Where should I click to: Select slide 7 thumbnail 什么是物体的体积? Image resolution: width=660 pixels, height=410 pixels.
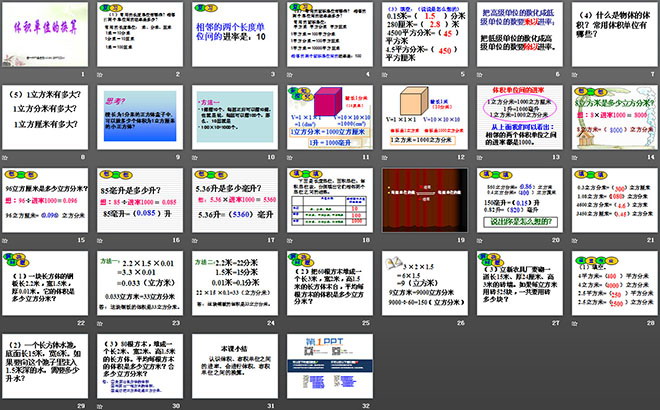click(615, 35)
